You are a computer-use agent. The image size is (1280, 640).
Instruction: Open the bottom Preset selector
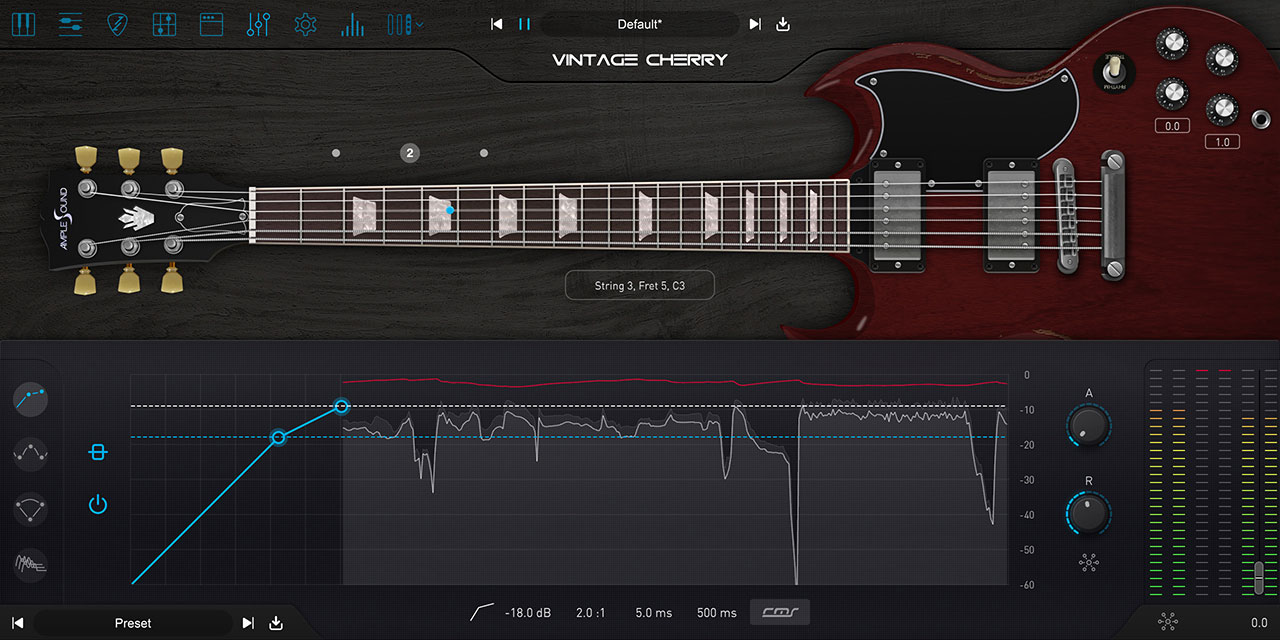[133, 623]
